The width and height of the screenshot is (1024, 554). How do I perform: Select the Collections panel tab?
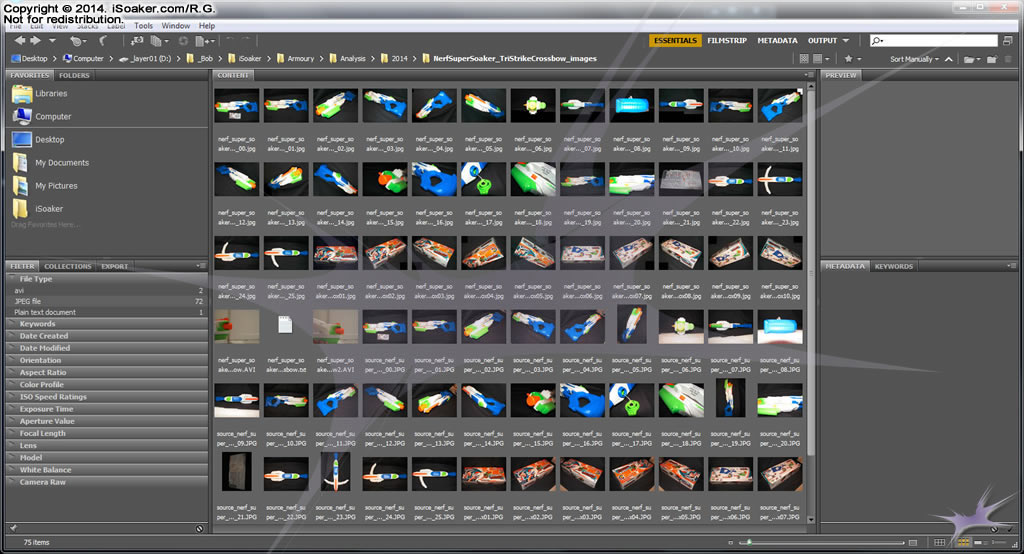(68, 266)
